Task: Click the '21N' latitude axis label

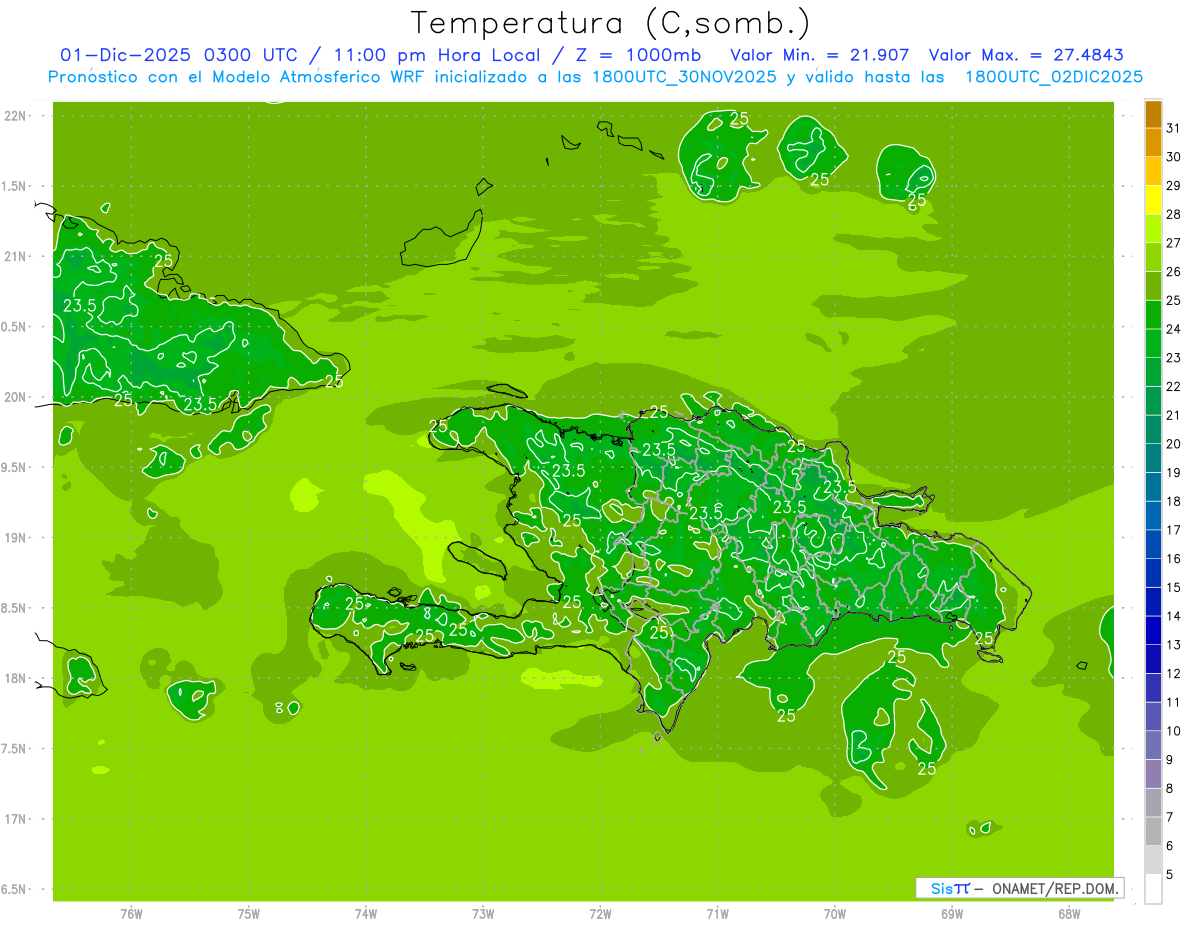Action: point(15,256)
